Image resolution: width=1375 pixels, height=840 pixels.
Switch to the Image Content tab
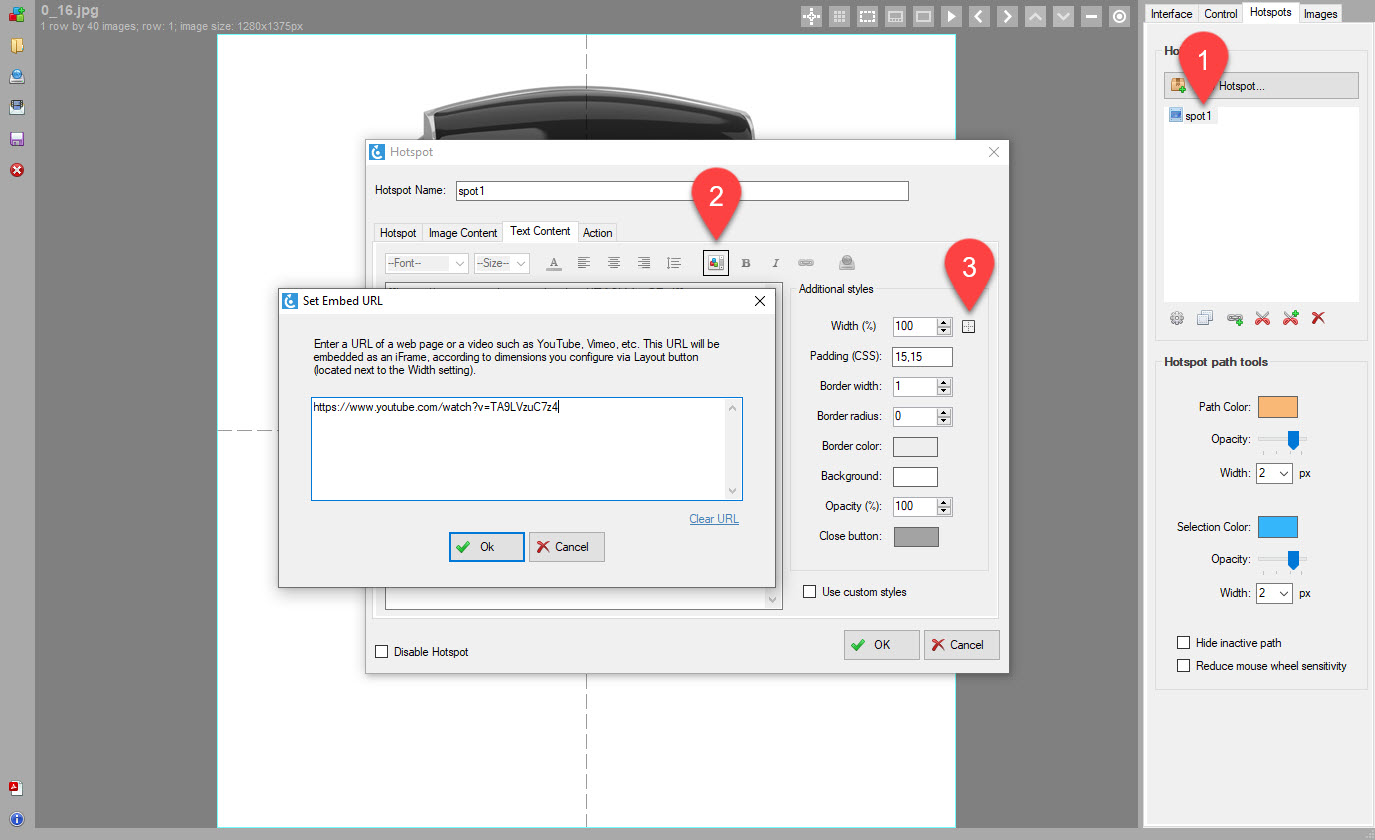pos(463,233)
